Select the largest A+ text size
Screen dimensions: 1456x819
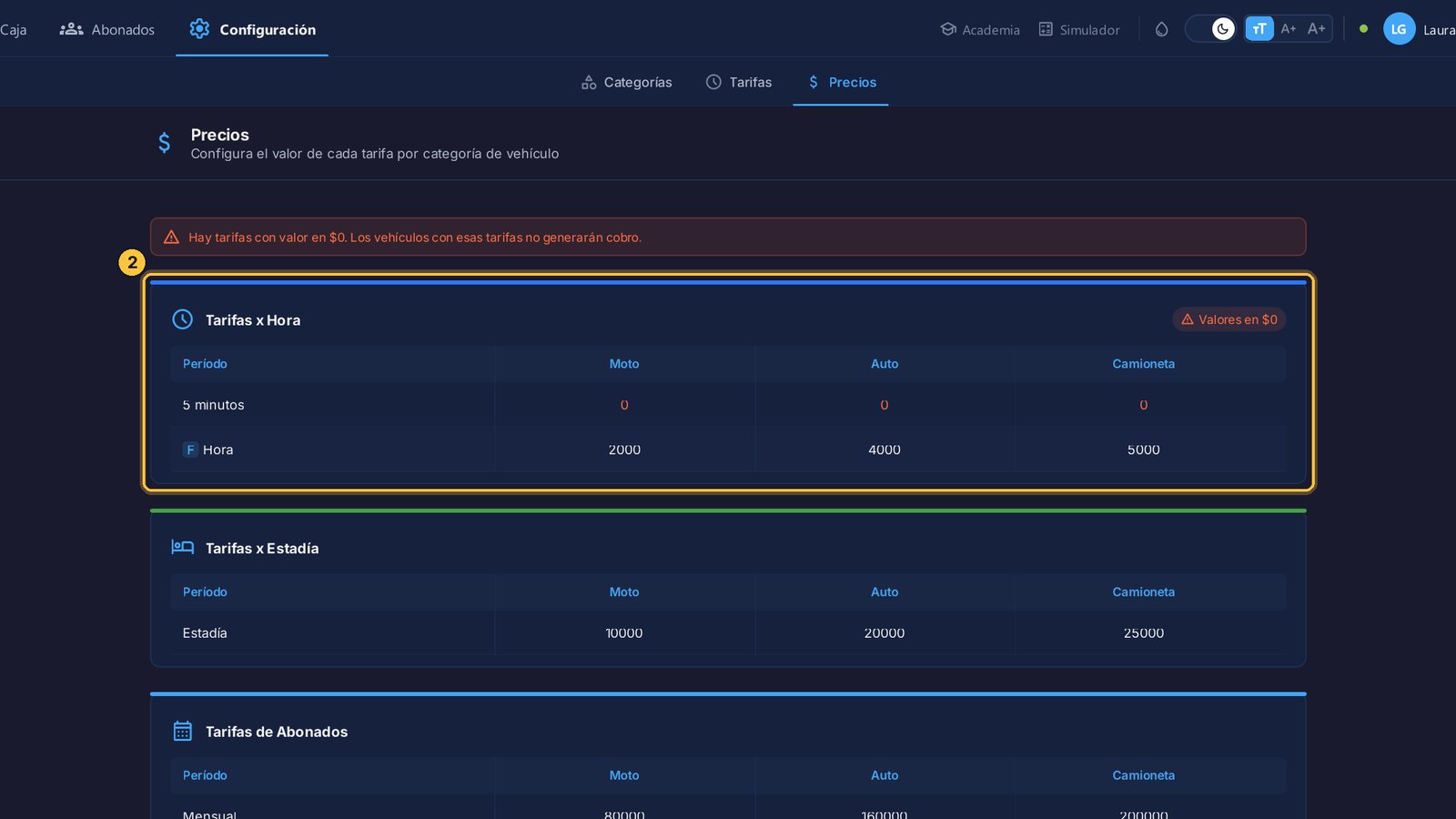[1317, 29]
